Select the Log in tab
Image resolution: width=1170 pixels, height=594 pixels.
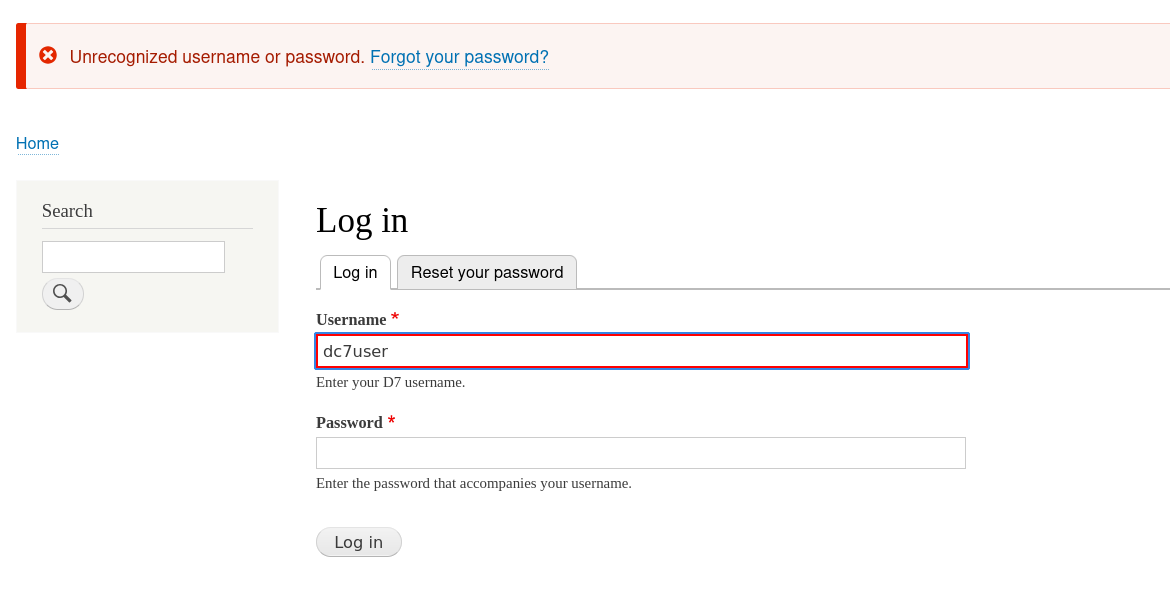coord(355,272)
